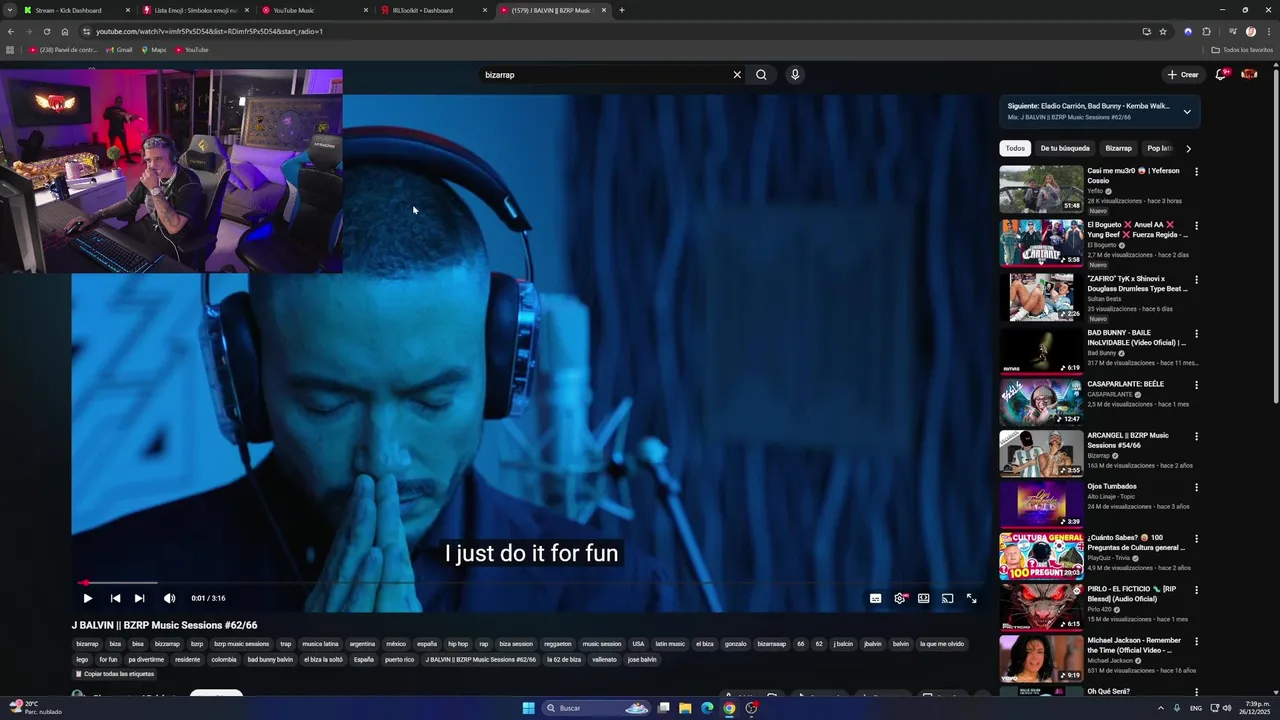The width and height of the screenshot is (1280, 720).
Task: Click the 'hip hop' video tag
Action: click(458, 644)
